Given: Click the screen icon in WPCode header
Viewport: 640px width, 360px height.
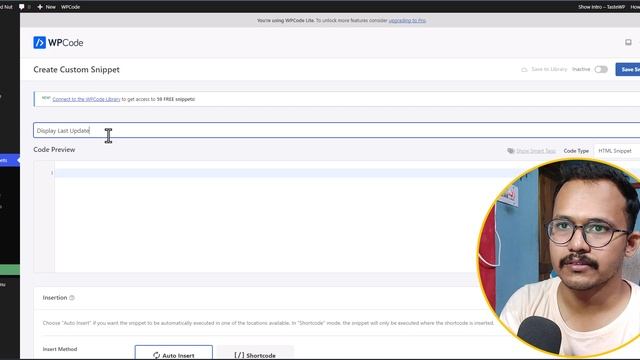Looking at the screenshot, I should 628,42.
